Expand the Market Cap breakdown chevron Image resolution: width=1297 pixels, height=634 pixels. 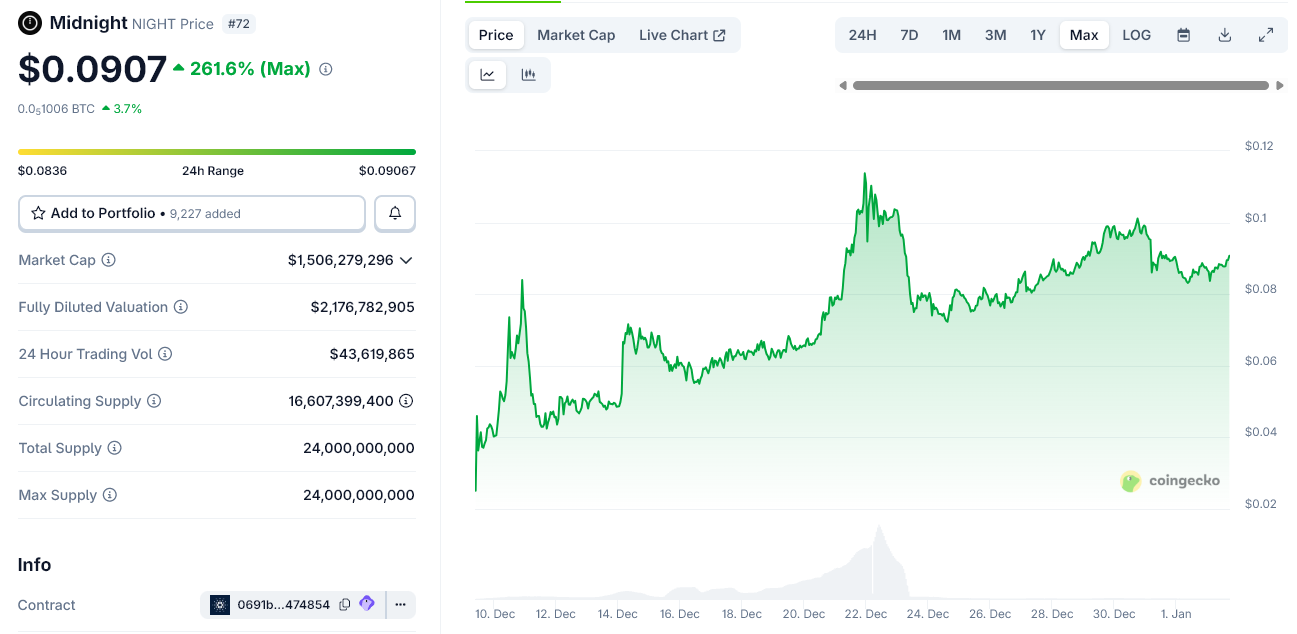pos(406,259)
